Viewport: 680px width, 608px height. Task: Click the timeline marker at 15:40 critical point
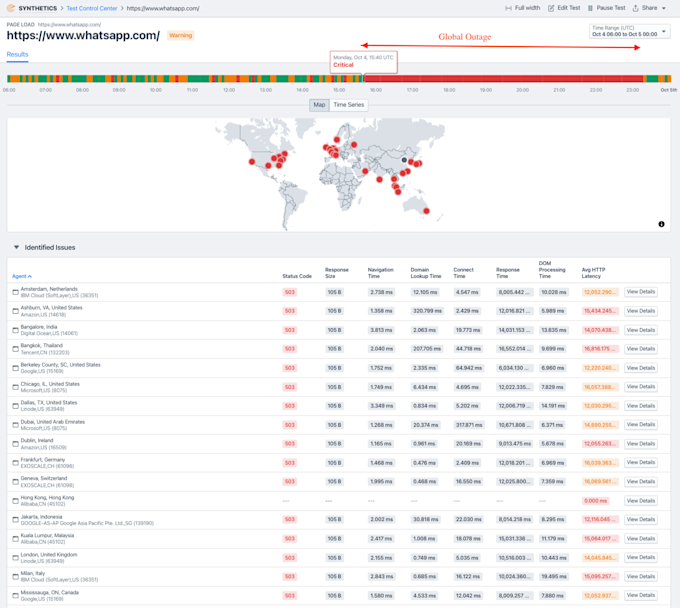pyautogui.click(x=363, y=78)
